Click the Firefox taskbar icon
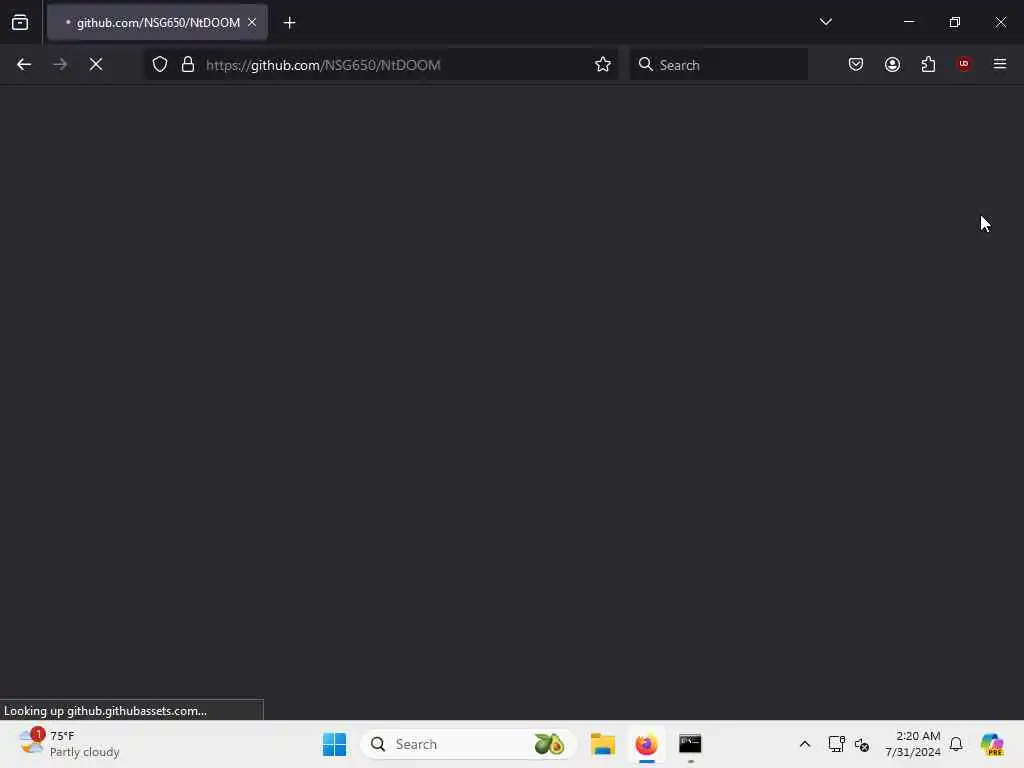Screen dimensions: 1024x768 coord(647,744)
